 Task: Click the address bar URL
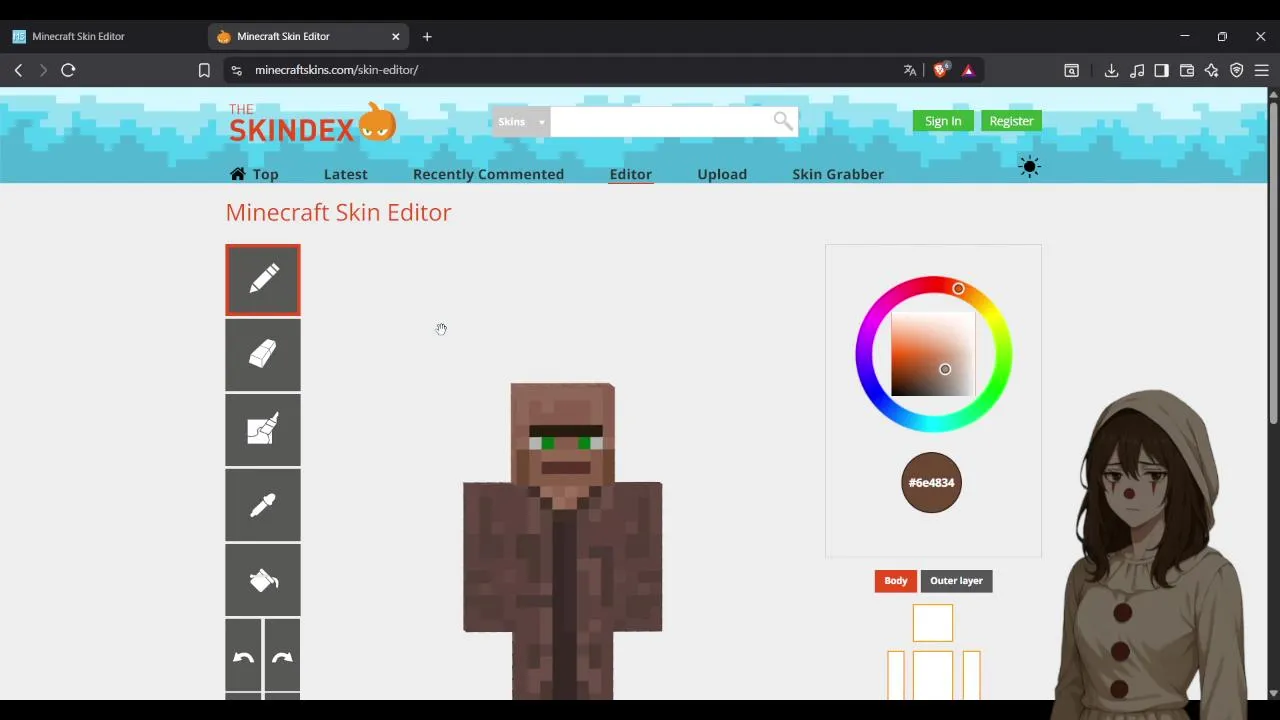point(336,70)
